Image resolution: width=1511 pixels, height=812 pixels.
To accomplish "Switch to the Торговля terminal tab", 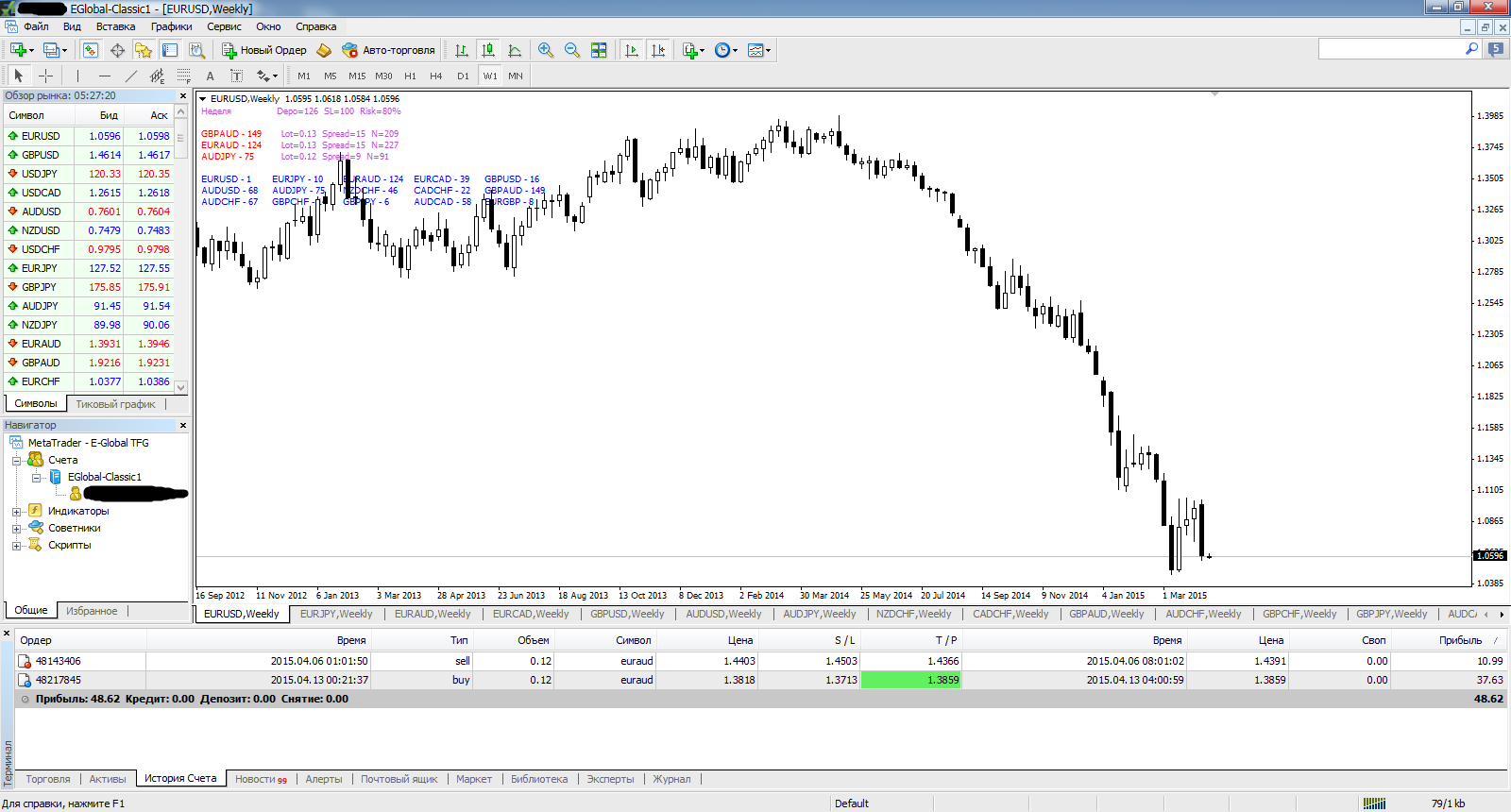I will [x=48, y=779].
